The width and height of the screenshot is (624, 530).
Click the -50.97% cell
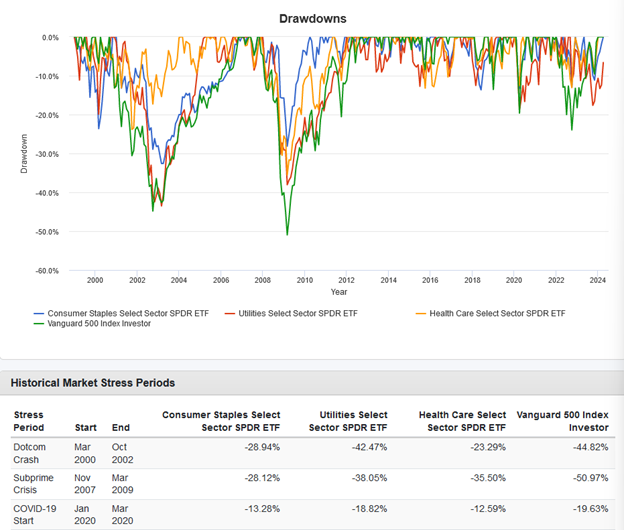tap(591, 478)
